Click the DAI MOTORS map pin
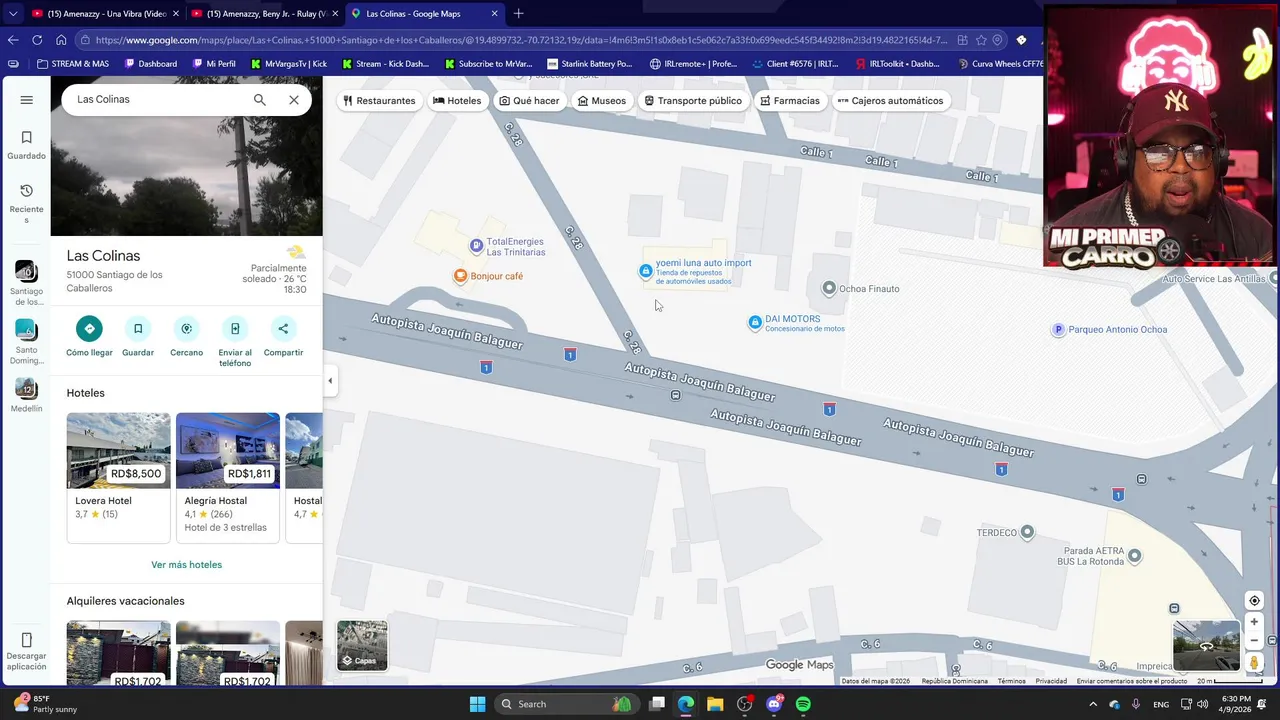Image resolution: width=1280 pixels, height=720 pixels. (755, 322)
